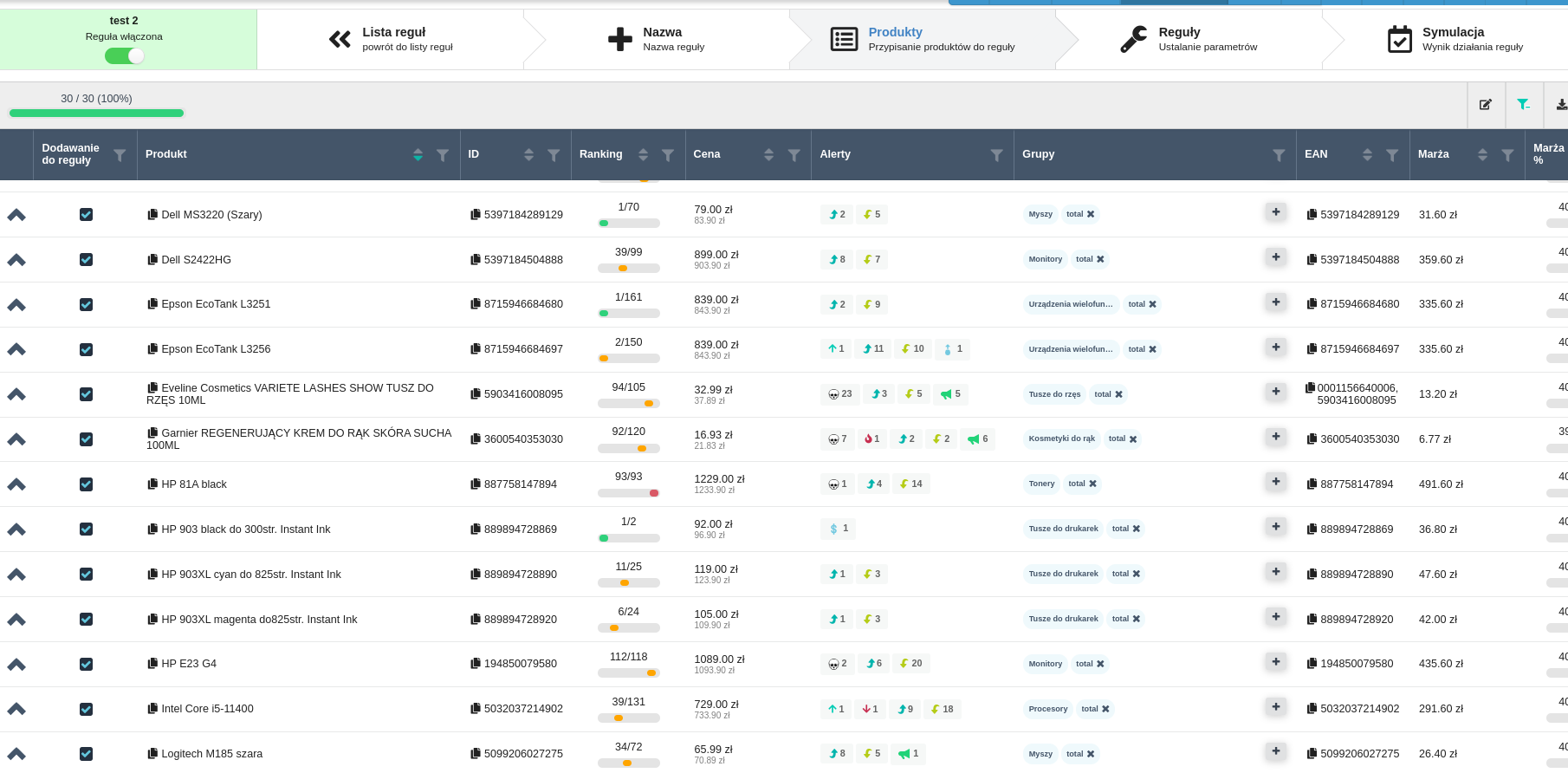
Task: Add group to Dell MS3220 row
Action: point(1276,212)
